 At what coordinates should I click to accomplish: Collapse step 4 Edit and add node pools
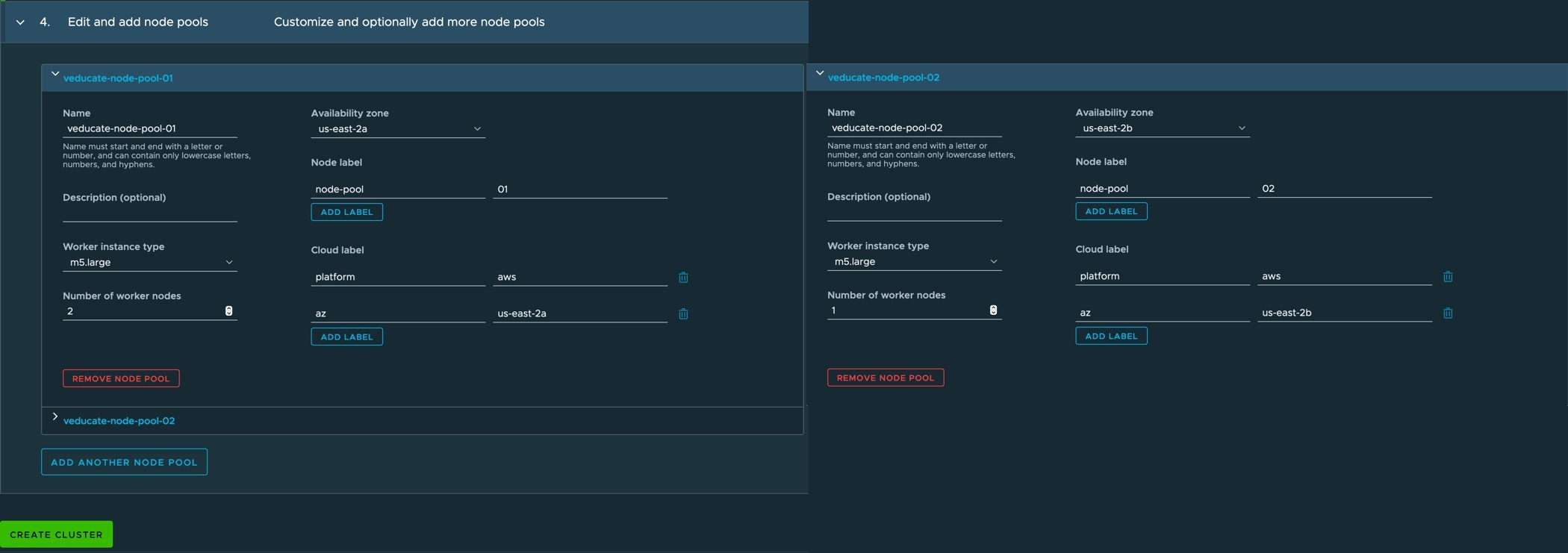click(x=20, y=22)
